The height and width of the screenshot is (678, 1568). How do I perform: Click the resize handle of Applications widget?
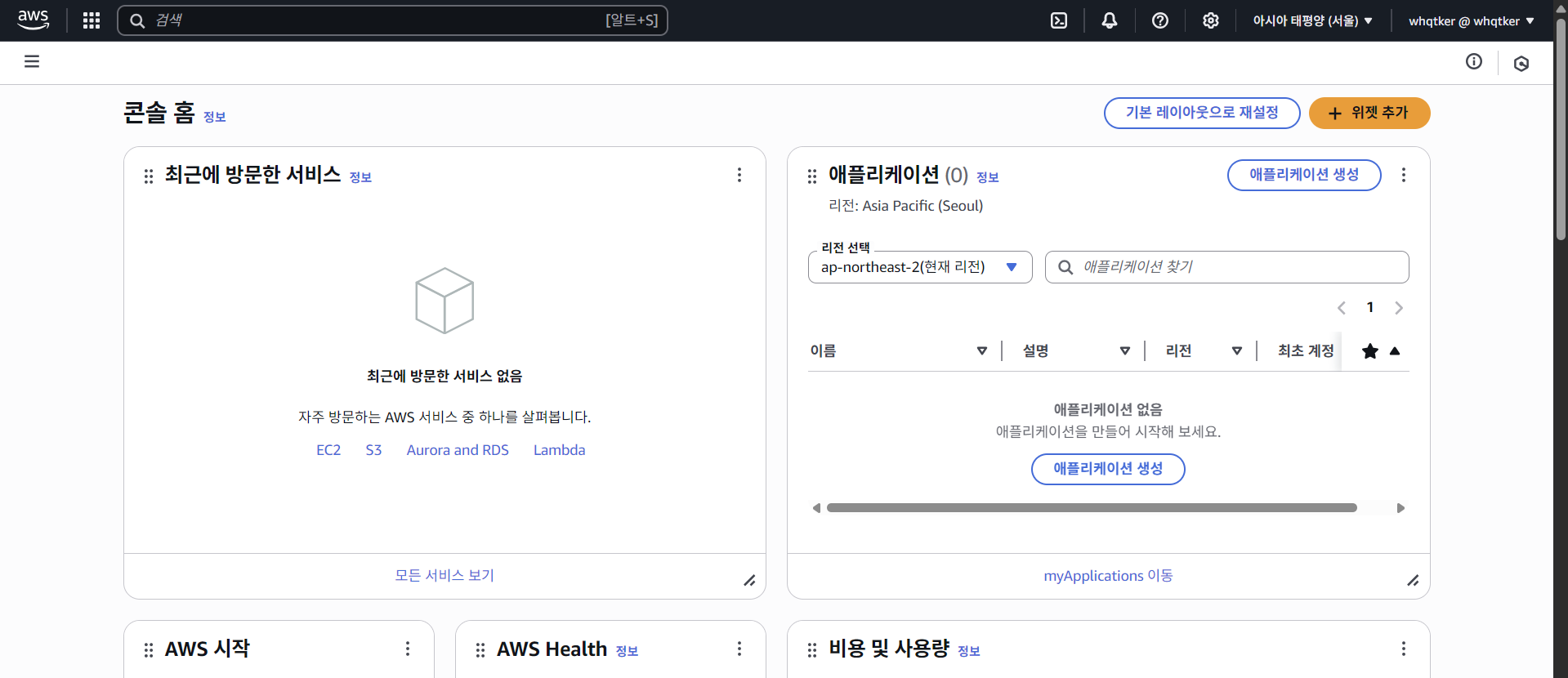click(1413, 580)
